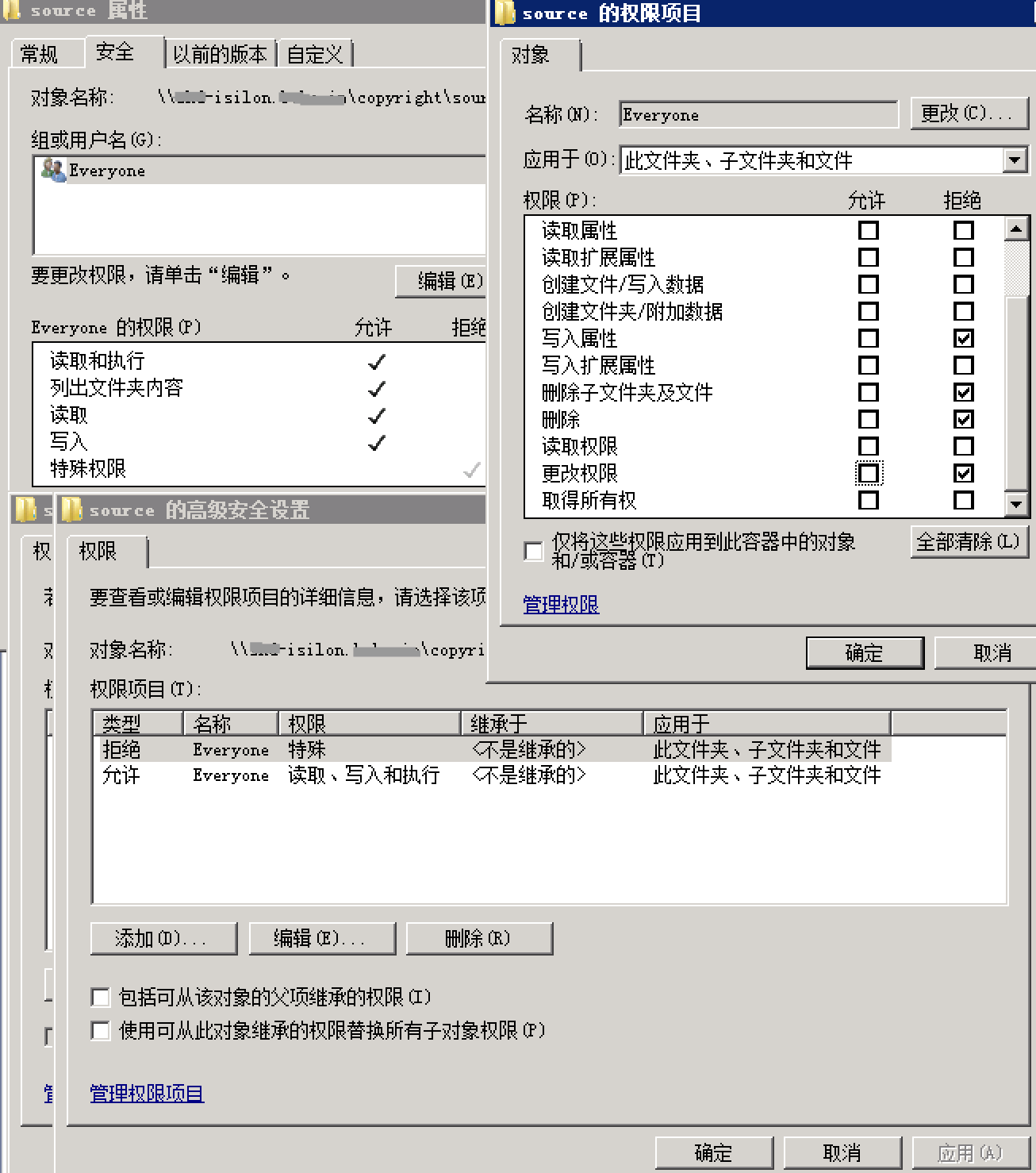Image resolution: width=1036 pixels, height=1173 pixels.
Task: Enable 仅将这些权限应用到此容器中的对象 checkbox
Action: [x=534, y=551]
